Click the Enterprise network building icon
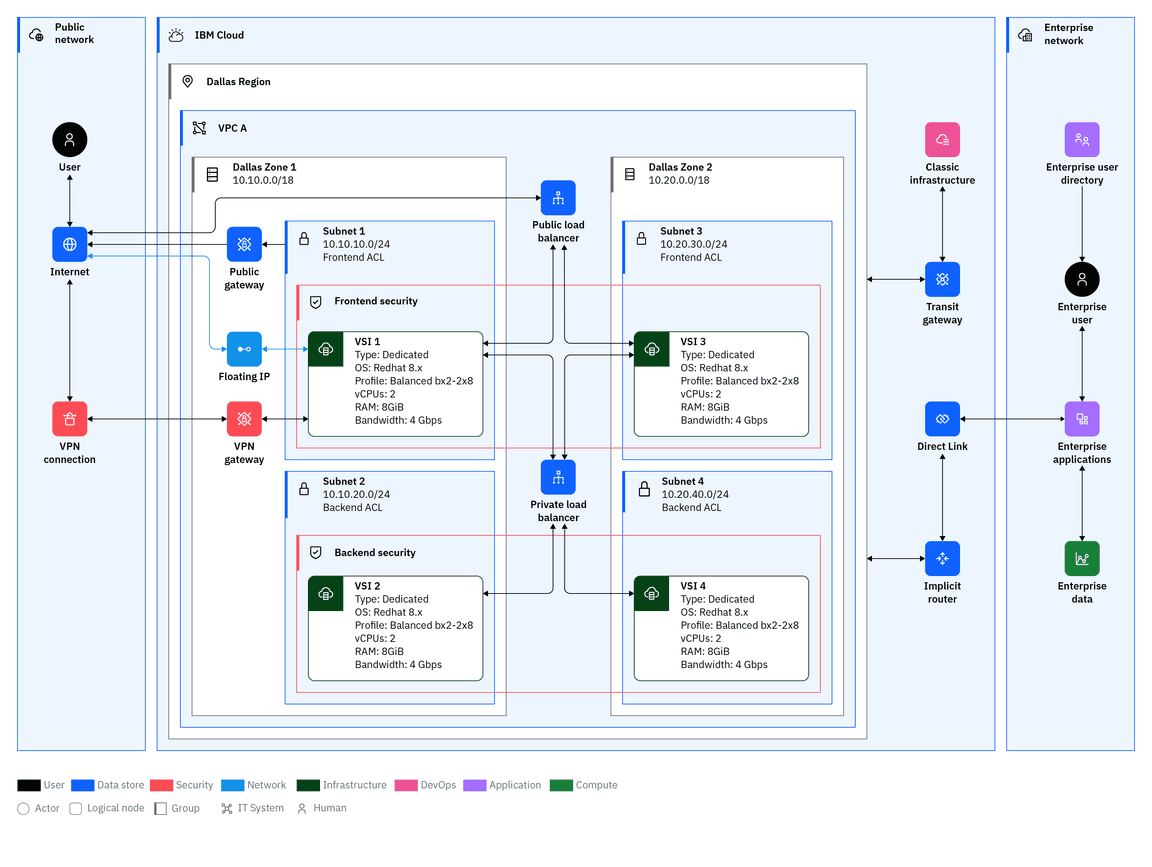The image size is (1152, 867). [1026, 35]
